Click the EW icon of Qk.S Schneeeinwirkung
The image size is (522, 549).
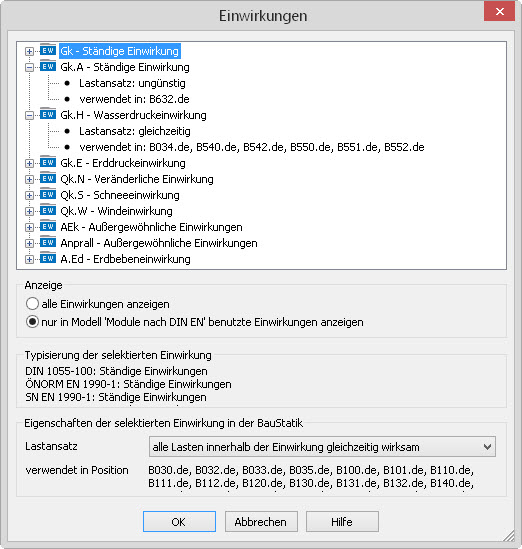point(48,194)
